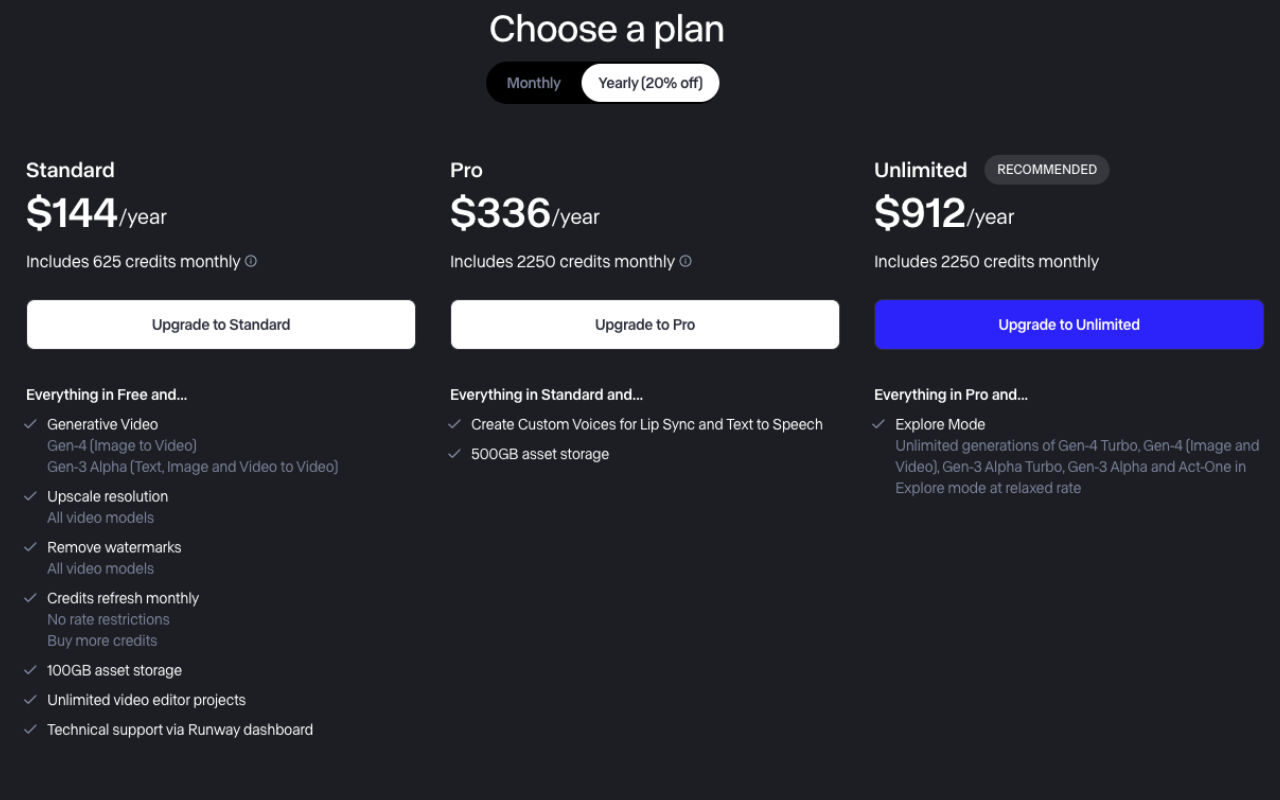Viewport: 1280px width, 800px height.
Task: Click checkmark icon next to Upscale resolution
Action: [x=31, y=496]
